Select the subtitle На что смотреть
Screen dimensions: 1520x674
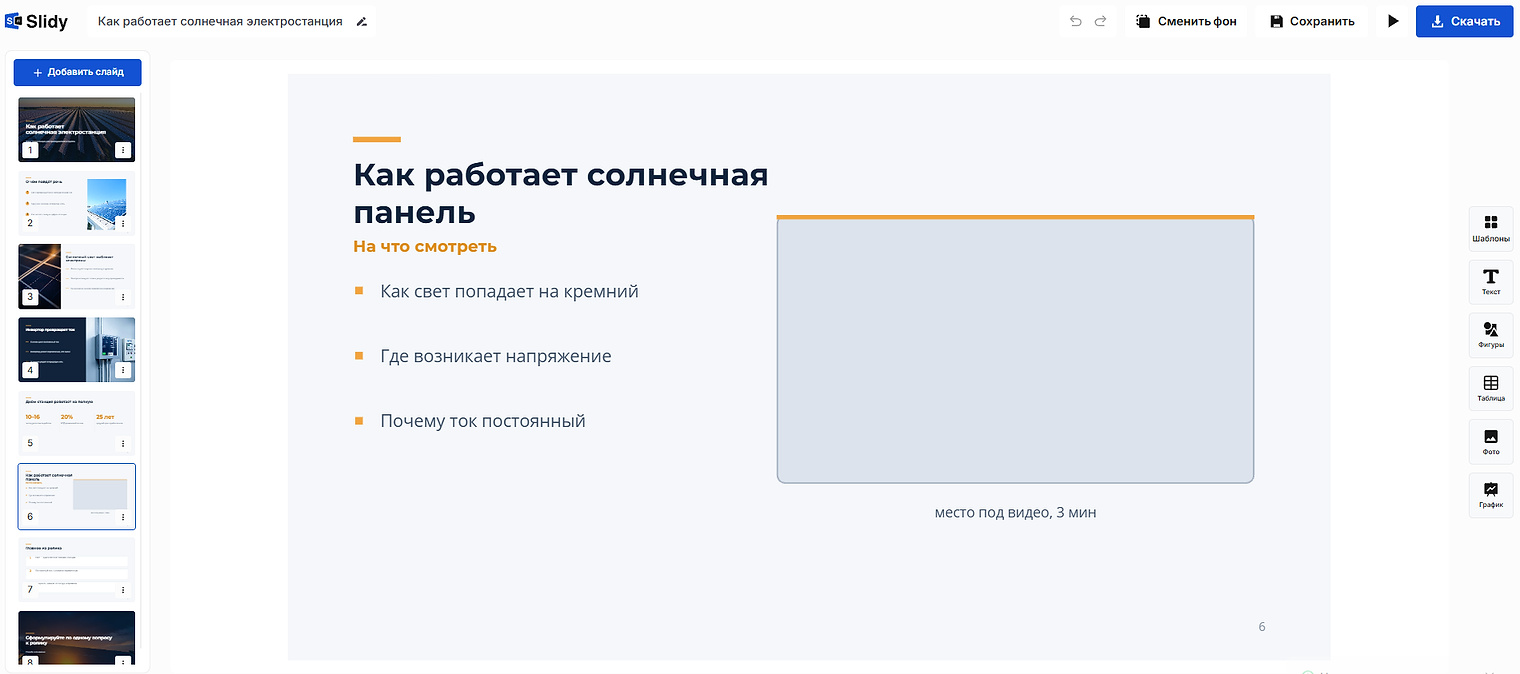tap(425, 246)
